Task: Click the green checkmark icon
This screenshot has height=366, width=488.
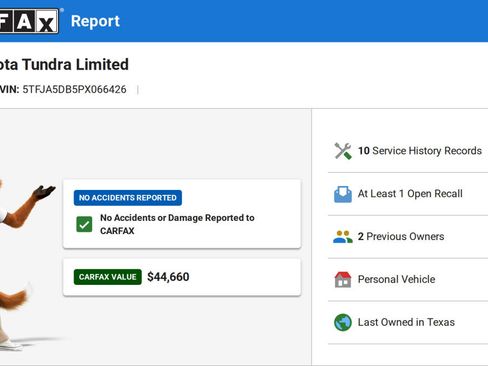Action: click(84, 224)
